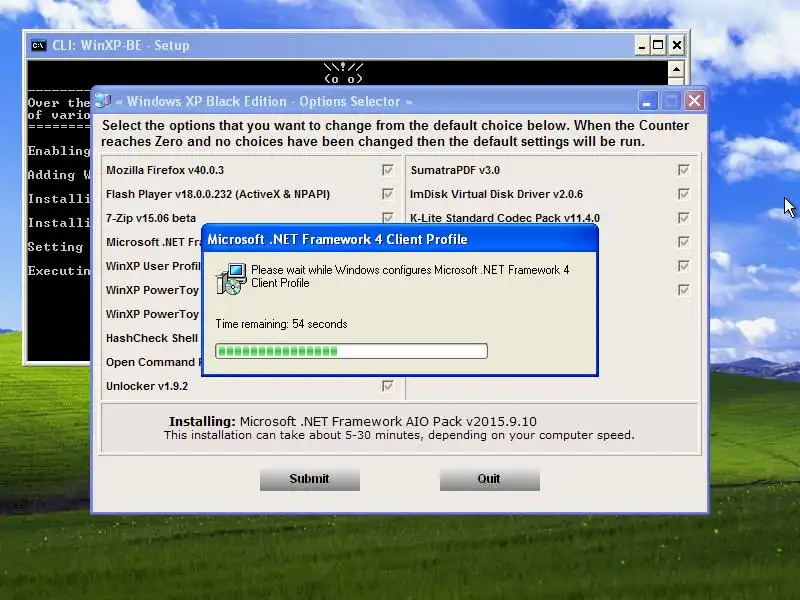Toggle the Unlocker v1.9.2 checkbox

coord(388,386)
